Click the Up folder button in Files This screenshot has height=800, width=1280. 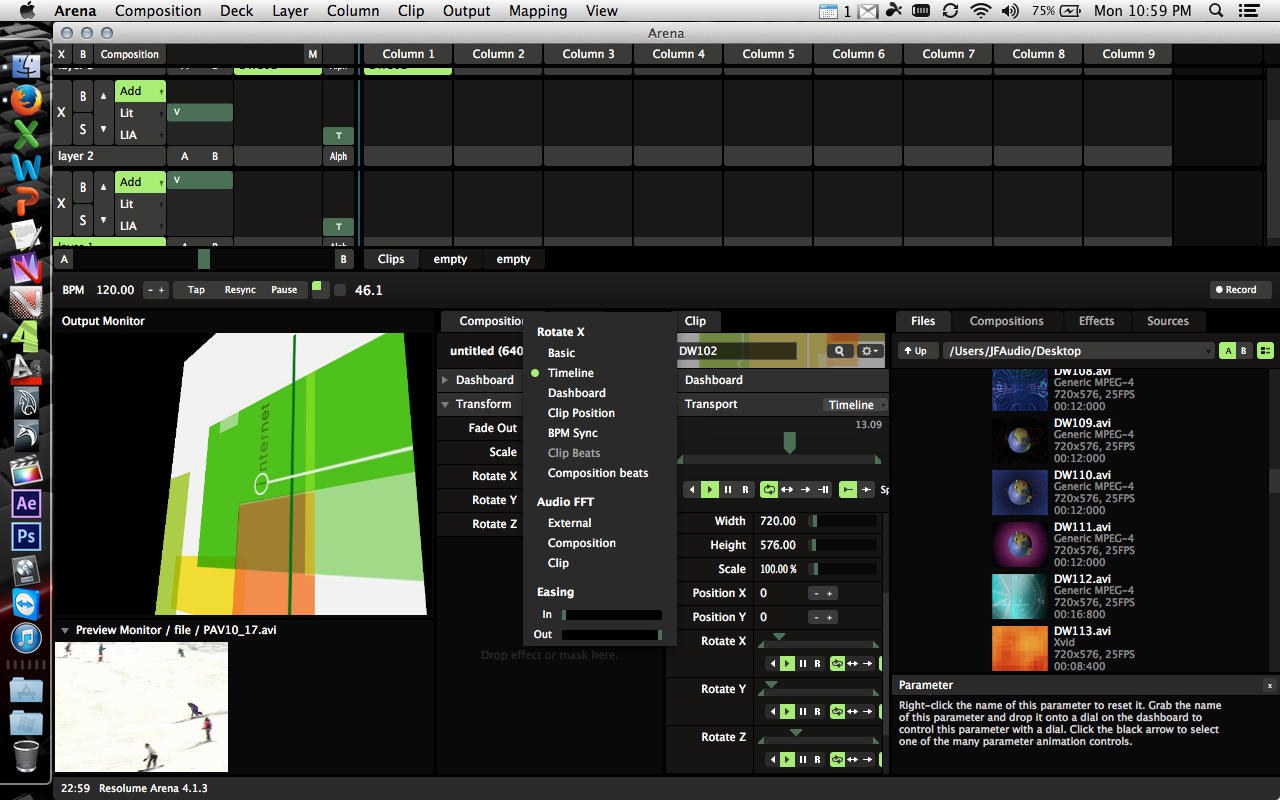tap(919, 351)
